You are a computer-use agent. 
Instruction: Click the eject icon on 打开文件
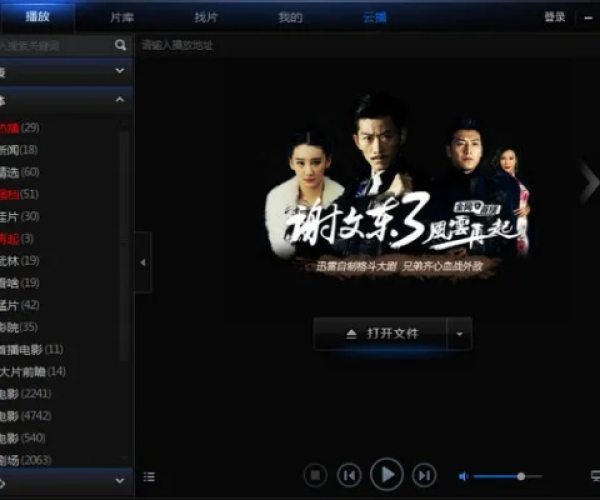coord(351,334)
